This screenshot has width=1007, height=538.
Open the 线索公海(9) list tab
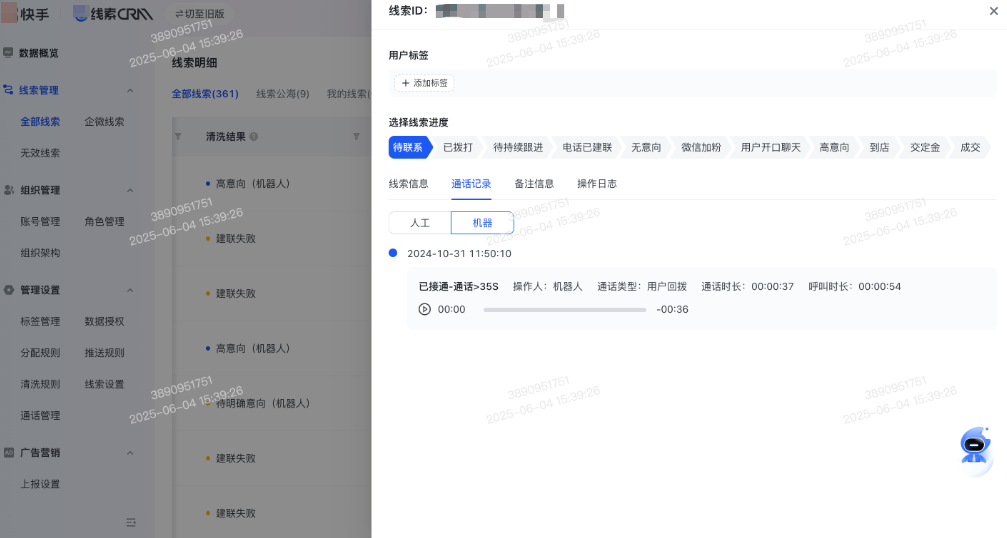pyautogui.click(x=283, y=94)
